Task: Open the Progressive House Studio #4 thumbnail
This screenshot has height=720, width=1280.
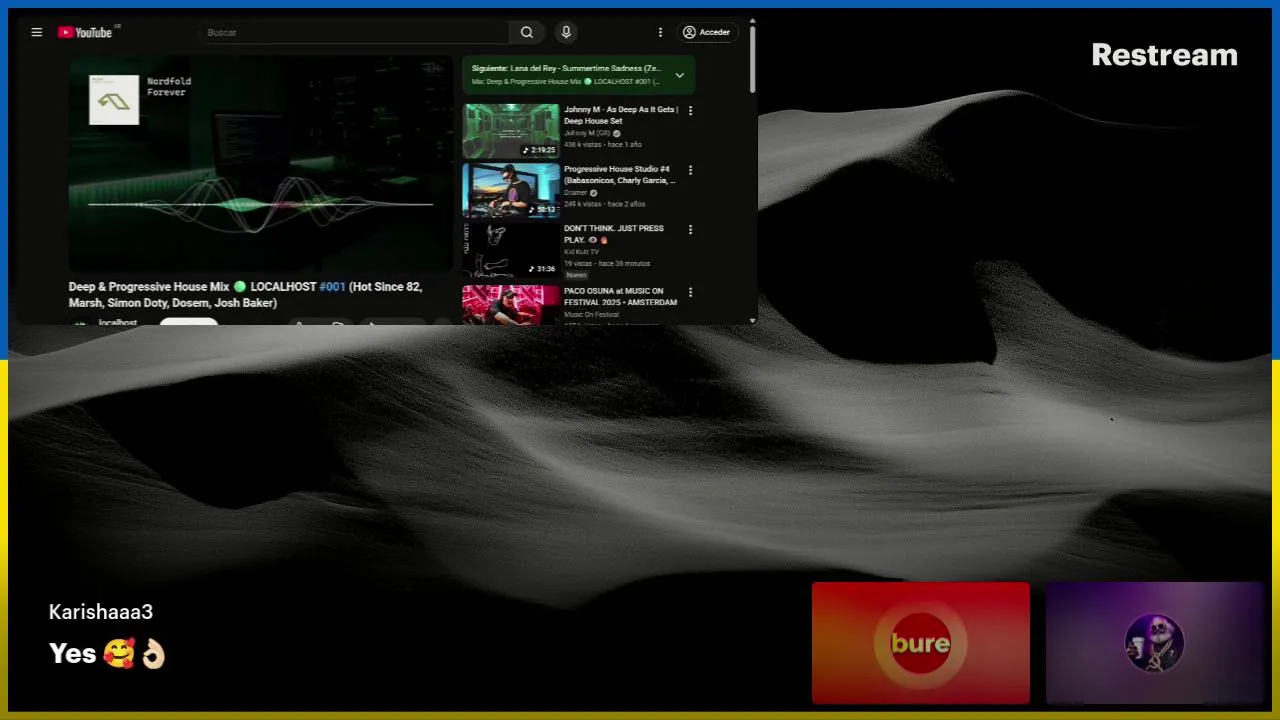Action: click(511, 190)
